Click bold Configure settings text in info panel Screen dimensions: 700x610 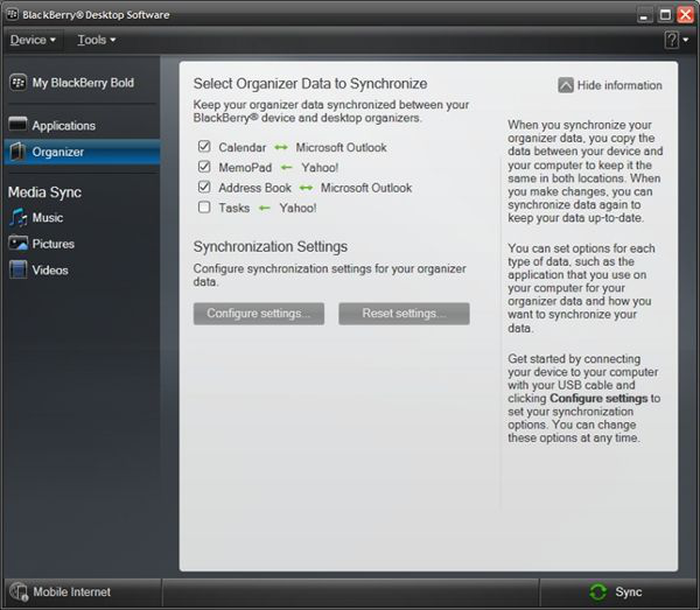click(x=598, y=398)
